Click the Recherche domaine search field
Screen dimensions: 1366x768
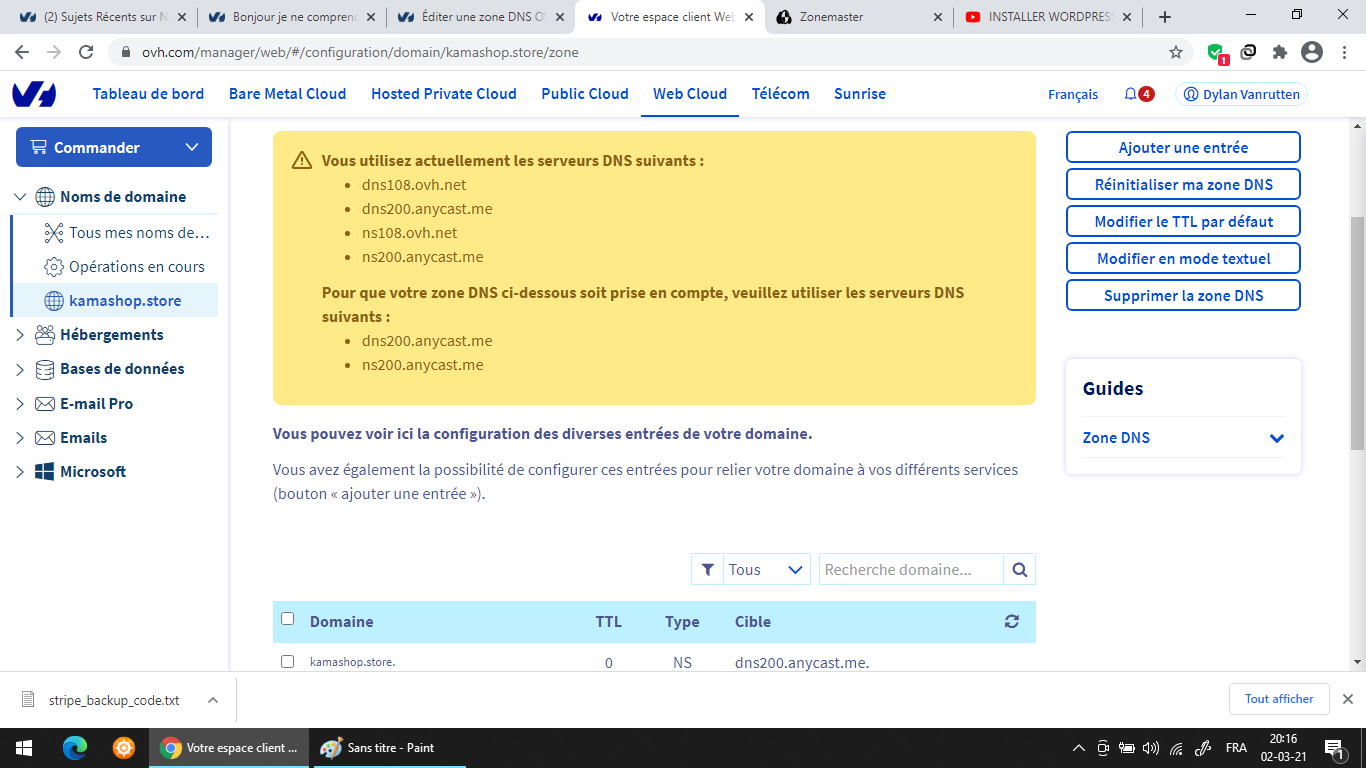910,569
